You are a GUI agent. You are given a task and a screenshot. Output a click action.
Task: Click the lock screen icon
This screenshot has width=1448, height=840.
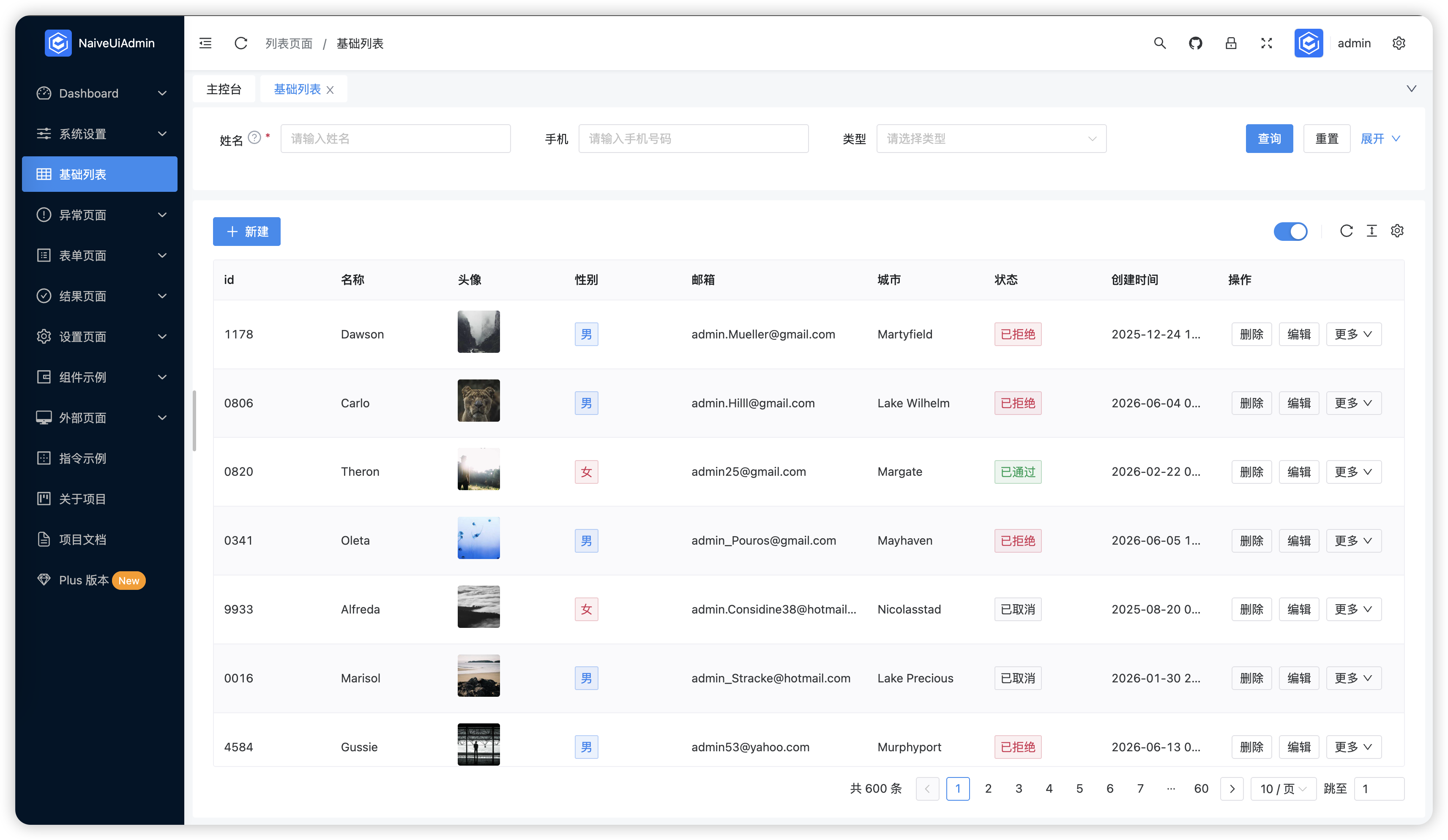[1231, 43]
